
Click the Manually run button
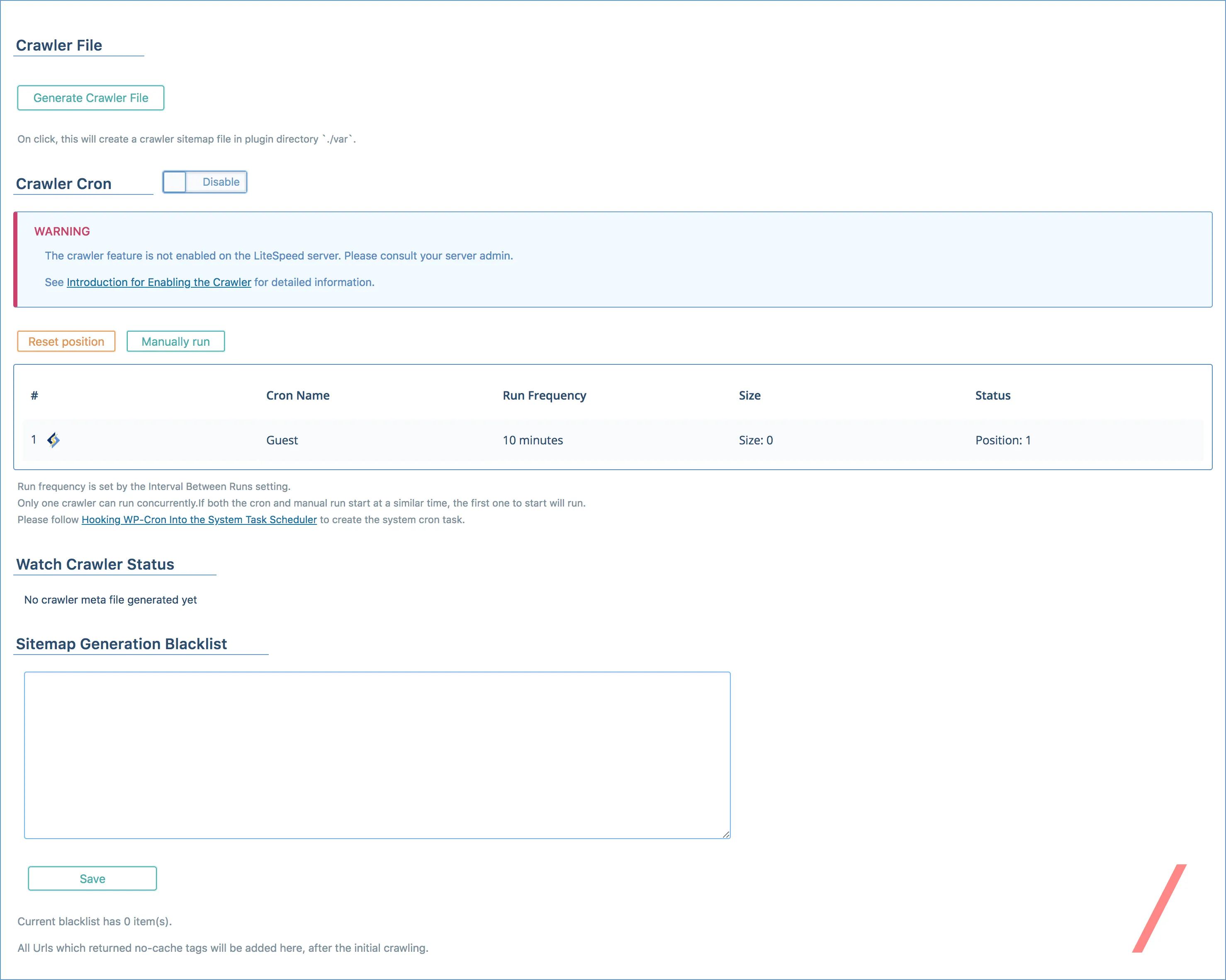pos(175,342)
